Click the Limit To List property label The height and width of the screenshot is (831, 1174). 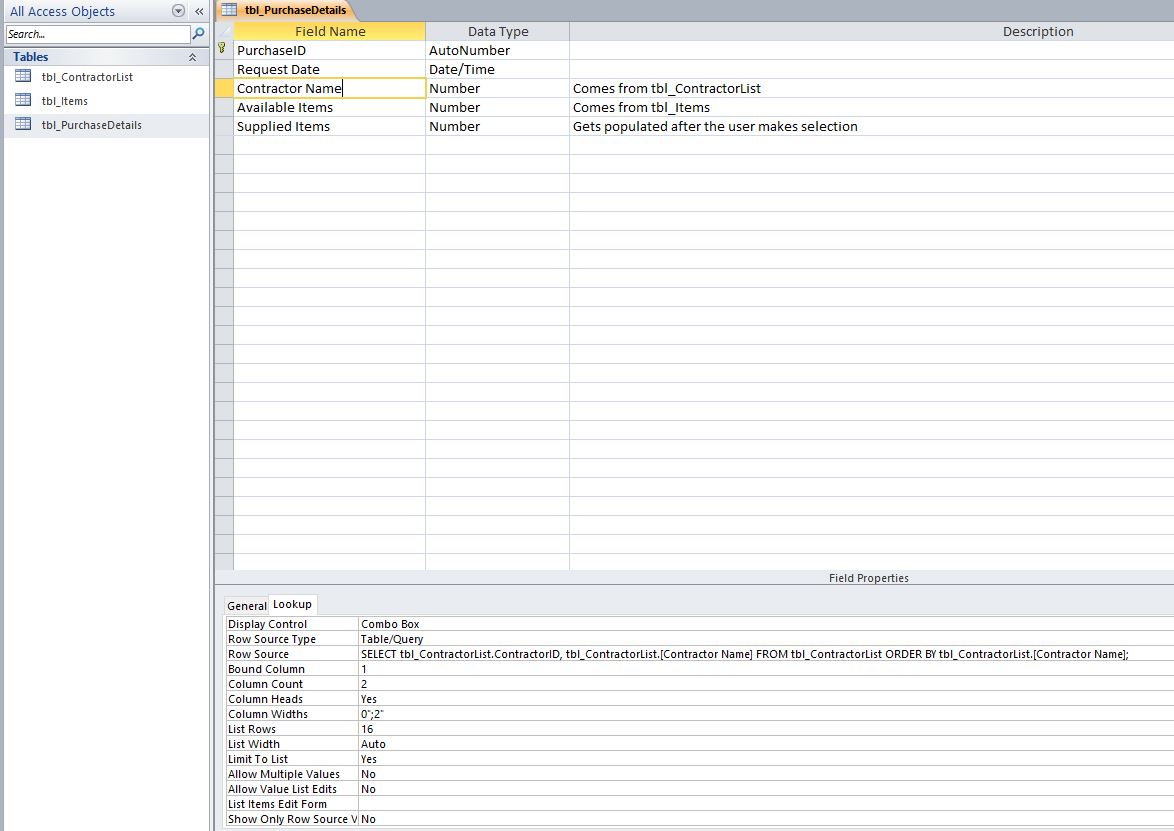coord(258,758)
